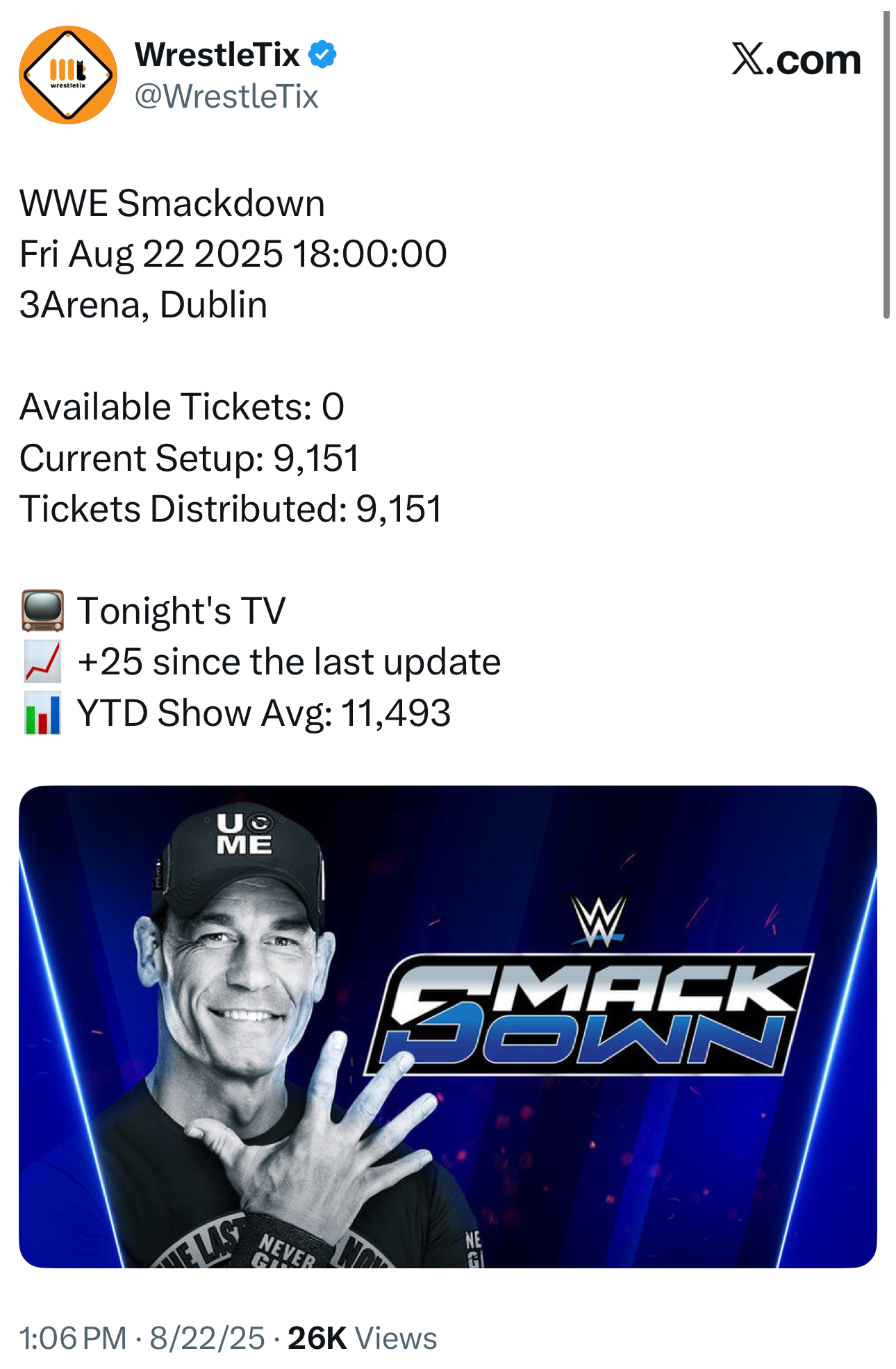View the 26K Views count
This screenshot has height=1369, width=896.
click(362, 1338)
